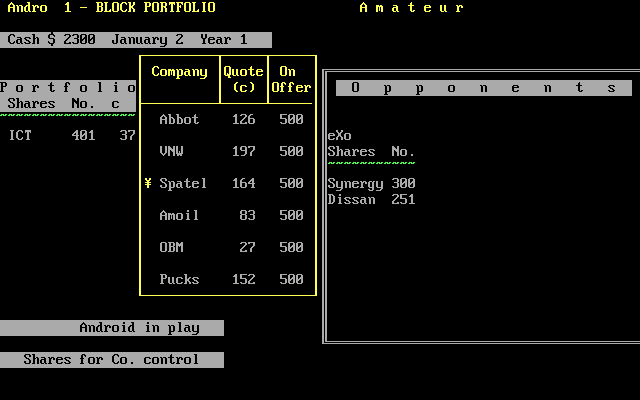Image resolution: width=640 pixels, height=400 pixels.
Task: Click Shares for Co. control bar
Action: click(112, 360)
